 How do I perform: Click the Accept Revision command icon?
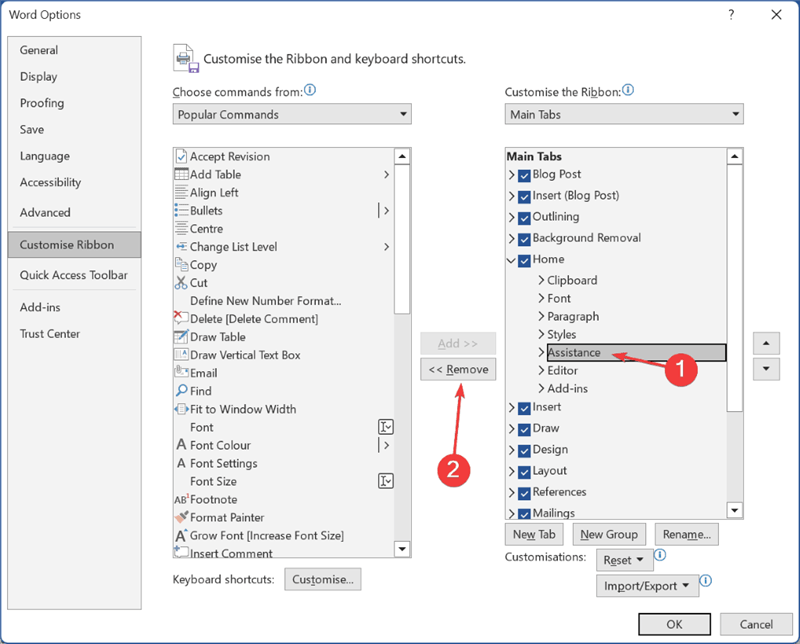pyautogui.click(x=181, y=156)
